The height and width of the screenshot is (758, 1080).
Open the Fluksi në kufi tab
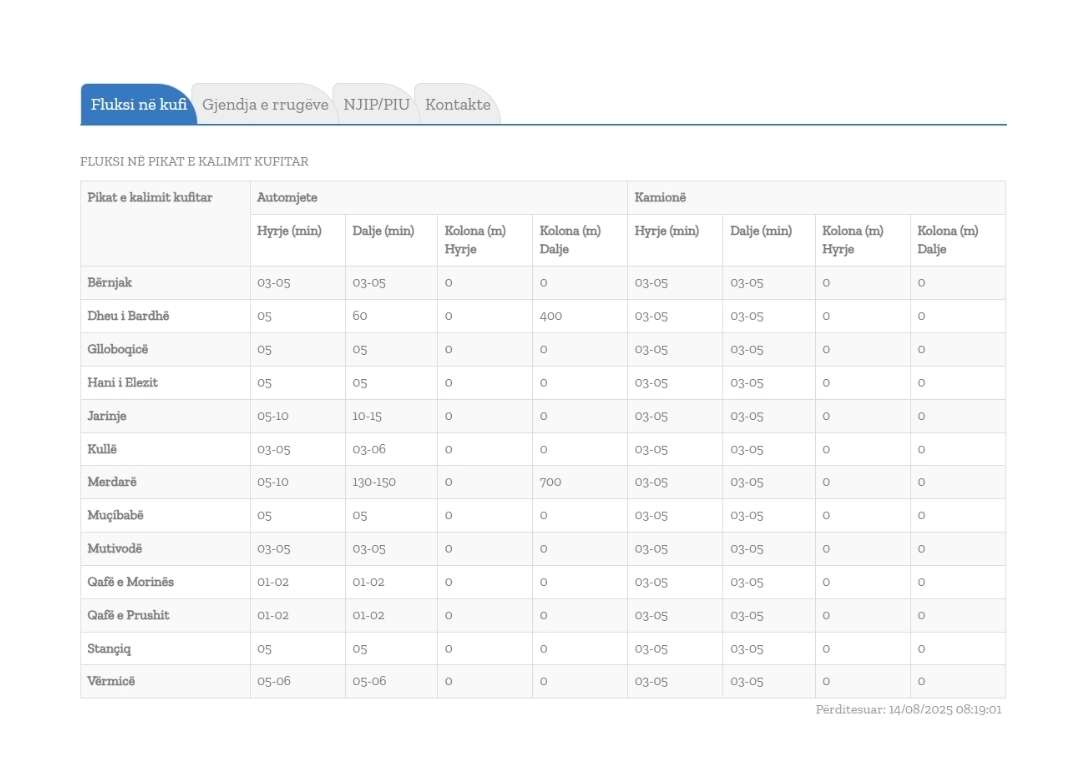click(138, 105)
